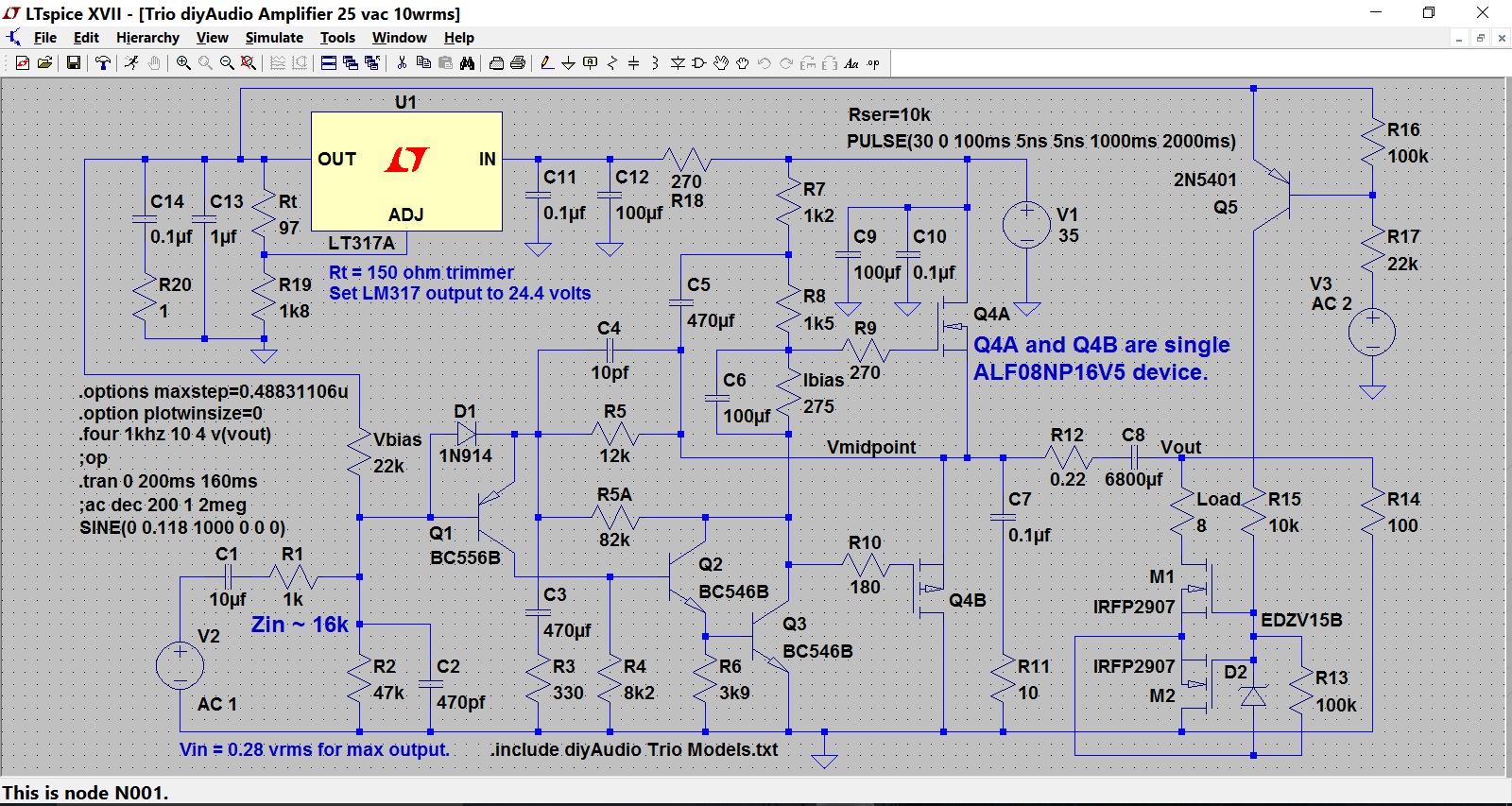Viewport: 1512px width, 806px height.
Task: Click the ';ac dec 200 1 2meg' comment
Action: [163, 505]
